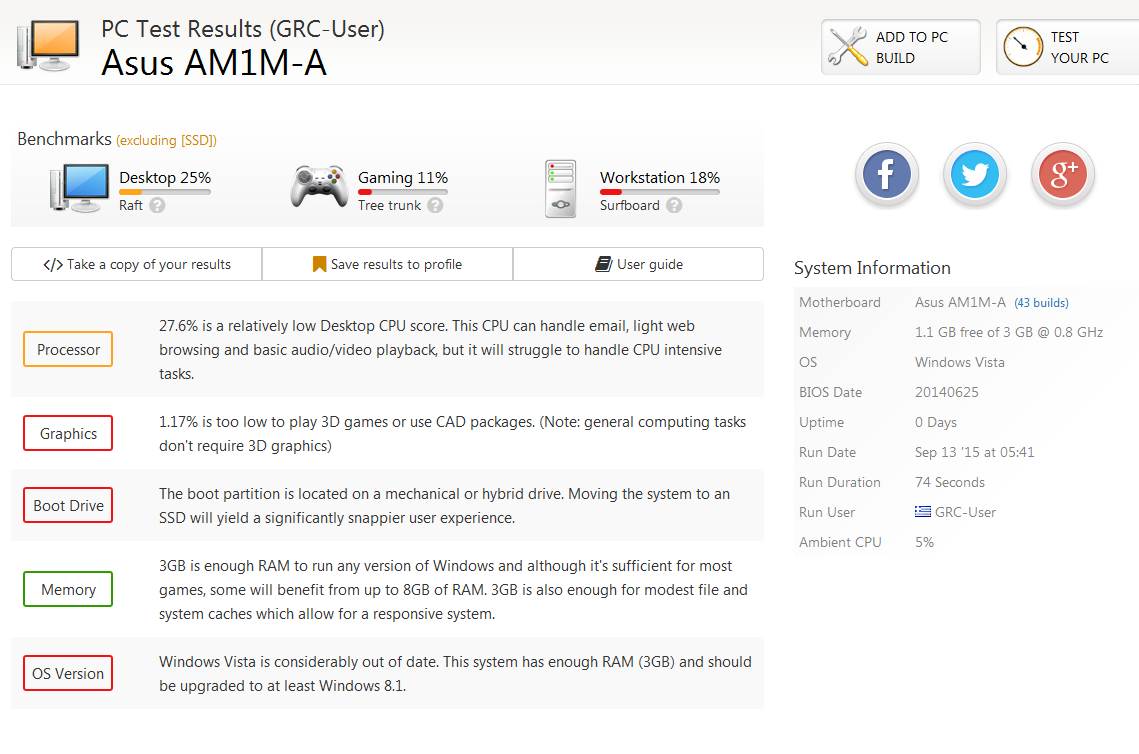Click the Benchmarks heading
Image resolution: width=1139 pixels, height=754 pixels.
[x=65, y=139]
